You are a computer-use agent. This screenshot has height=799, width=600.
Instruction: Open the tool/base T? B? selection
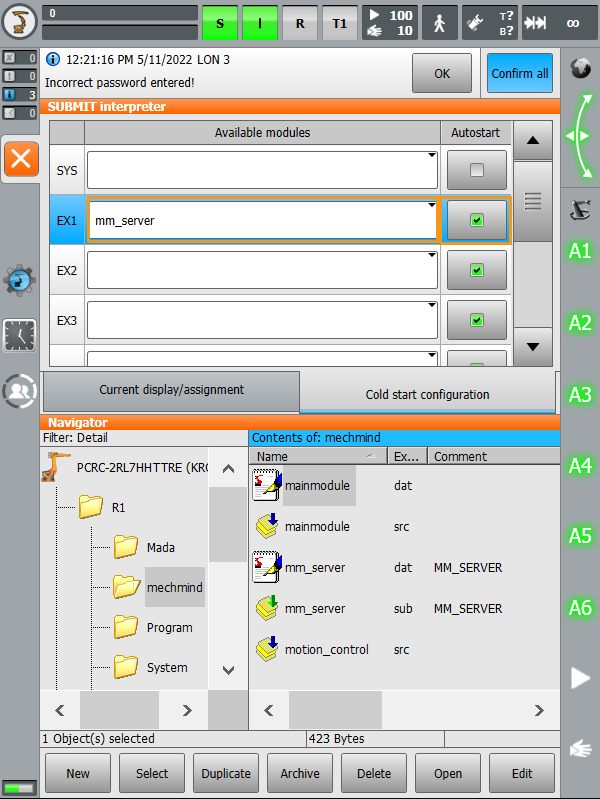[x=489, y=23]
